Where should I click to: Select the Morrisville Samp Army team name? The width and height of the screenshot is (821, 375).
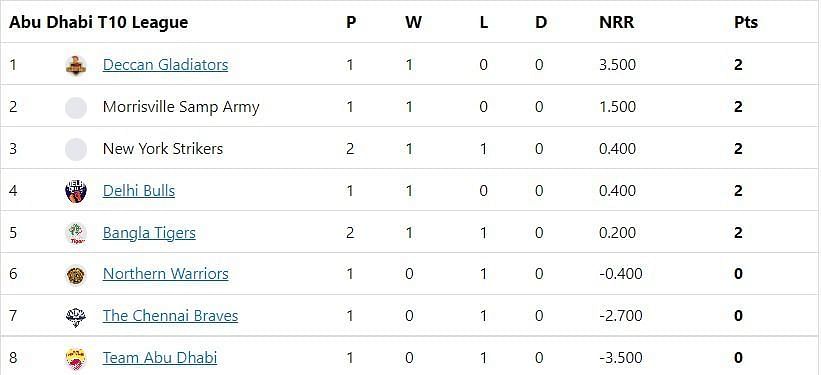[x=181, y=107]
